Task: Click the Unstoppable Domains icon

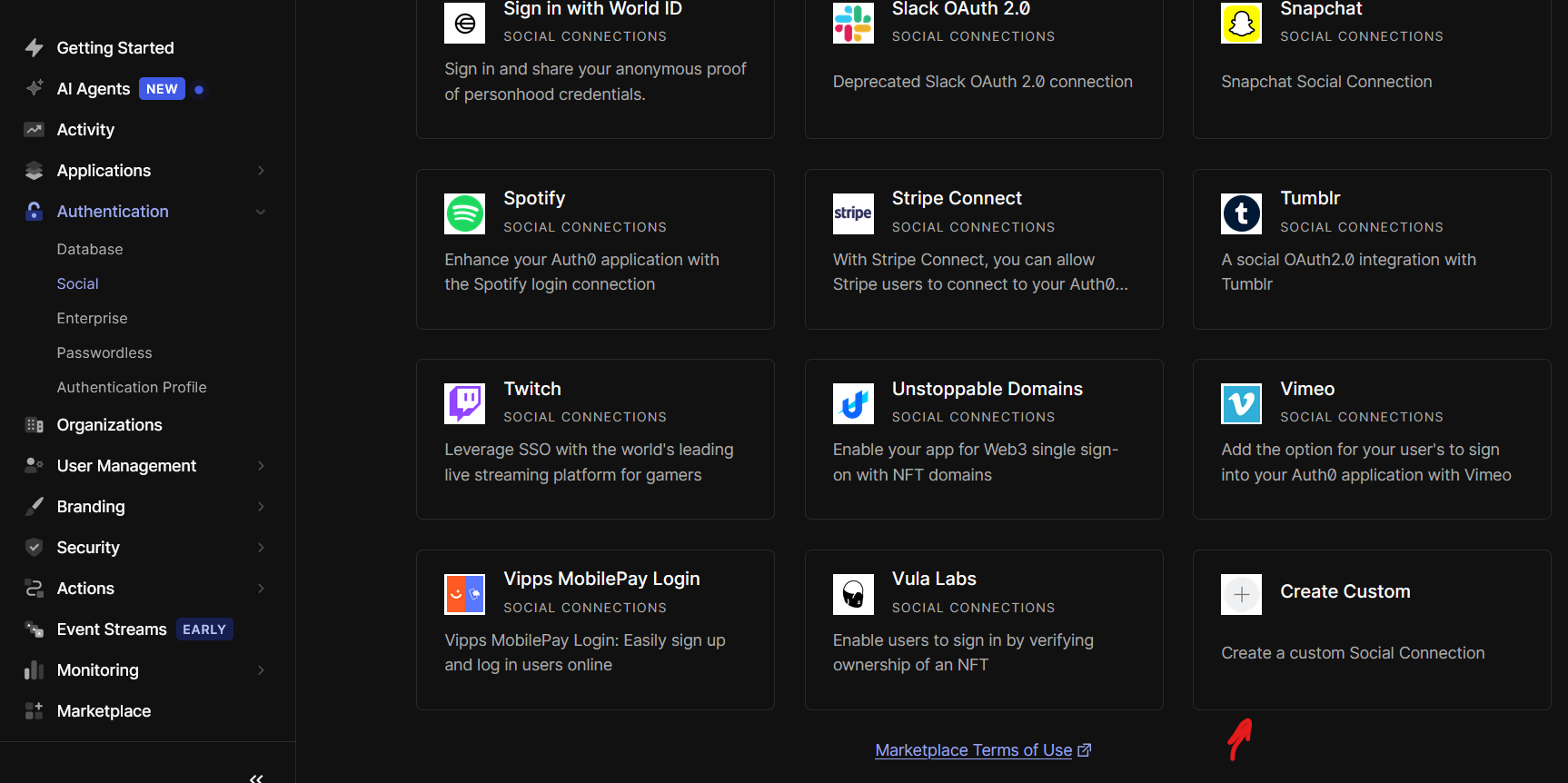Action: (852, 403)
